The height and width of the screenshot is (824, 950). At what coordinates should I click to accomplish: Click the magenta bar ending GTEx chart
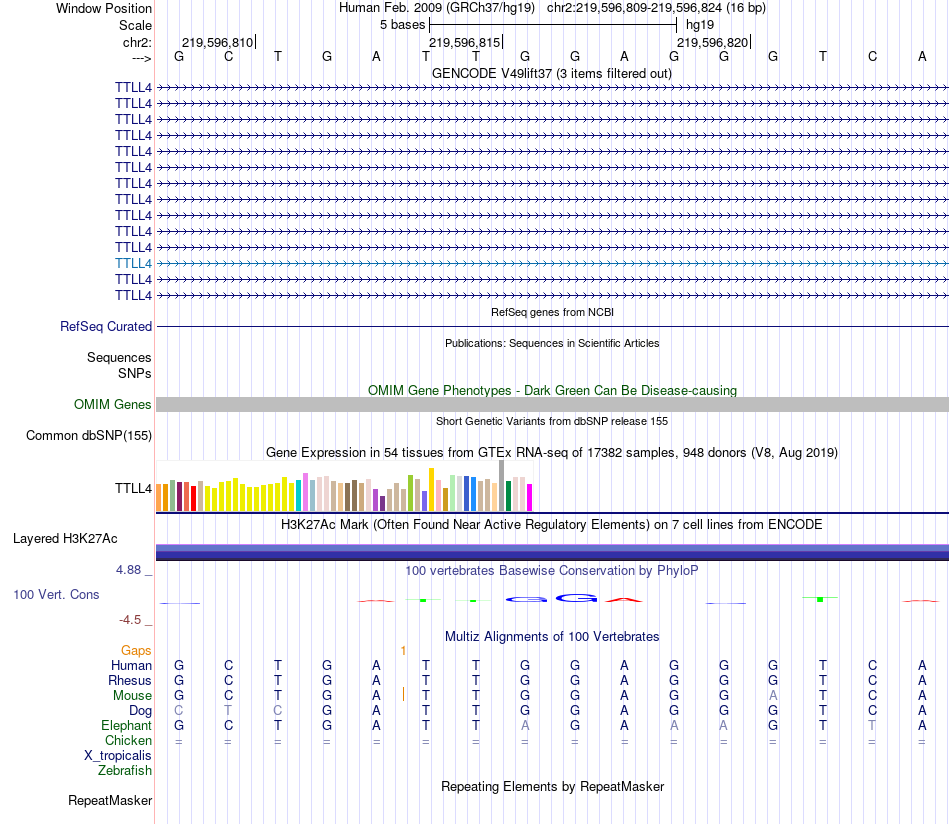coord(530,497)
